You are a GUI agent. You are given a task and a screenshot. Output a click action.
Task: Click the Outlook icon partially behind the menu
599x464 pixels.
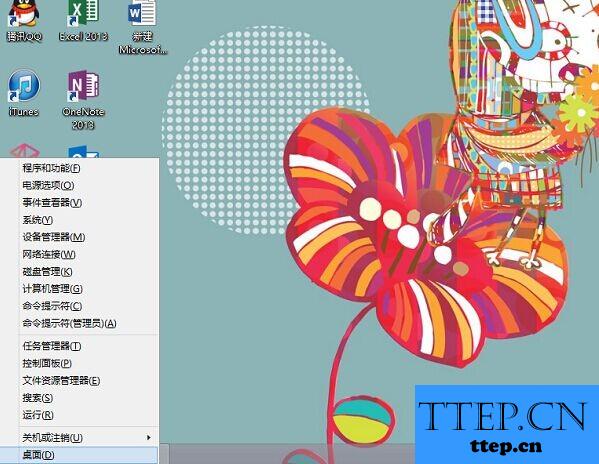tap(84, 152)
